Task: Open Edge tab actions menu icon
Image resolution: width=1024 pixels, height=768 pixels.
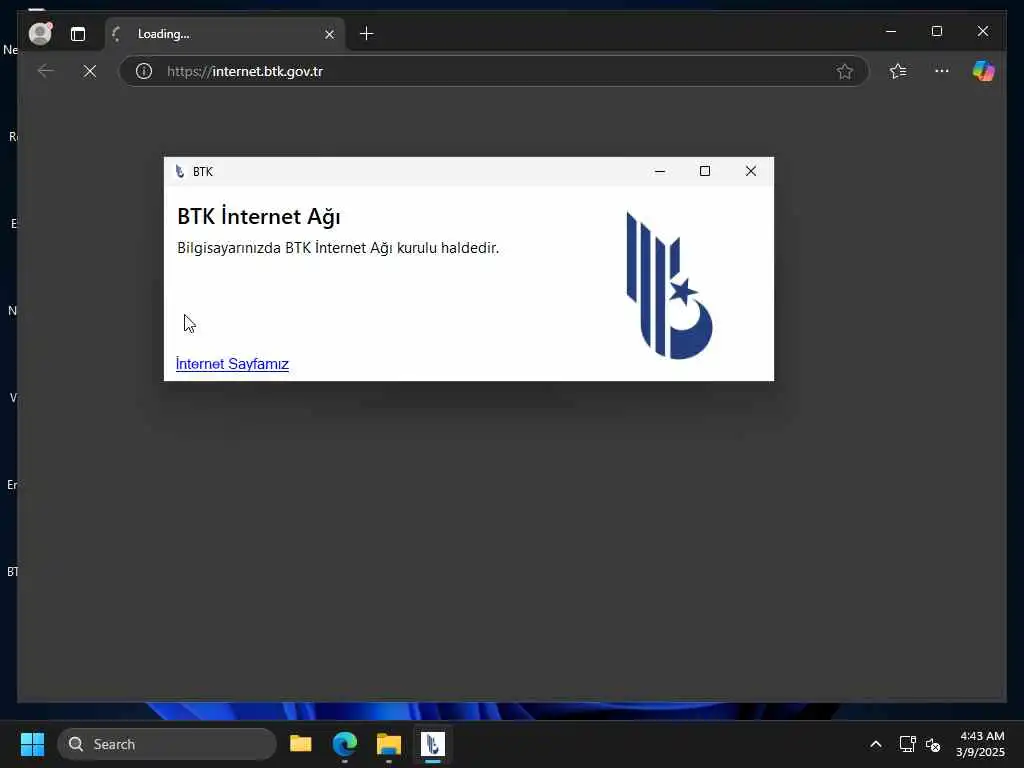Action: pos(78,34)
